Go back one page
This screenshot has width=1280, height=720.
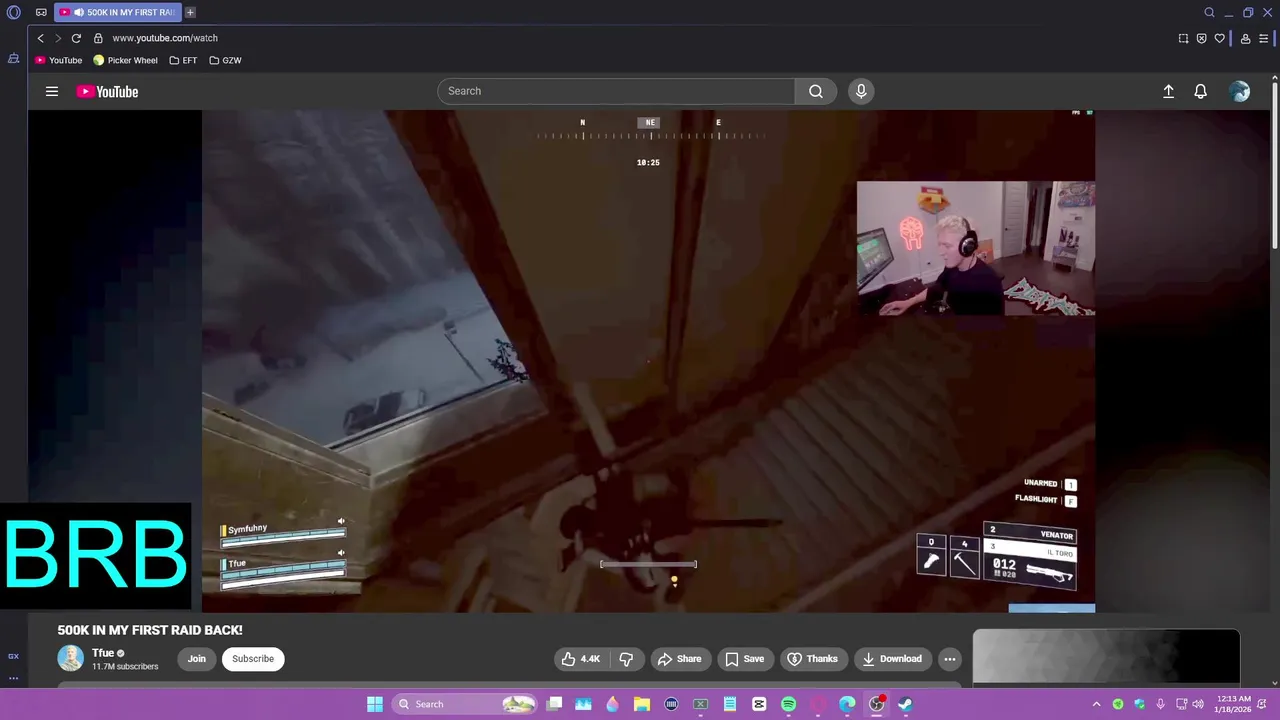click(x=40, y=38)
